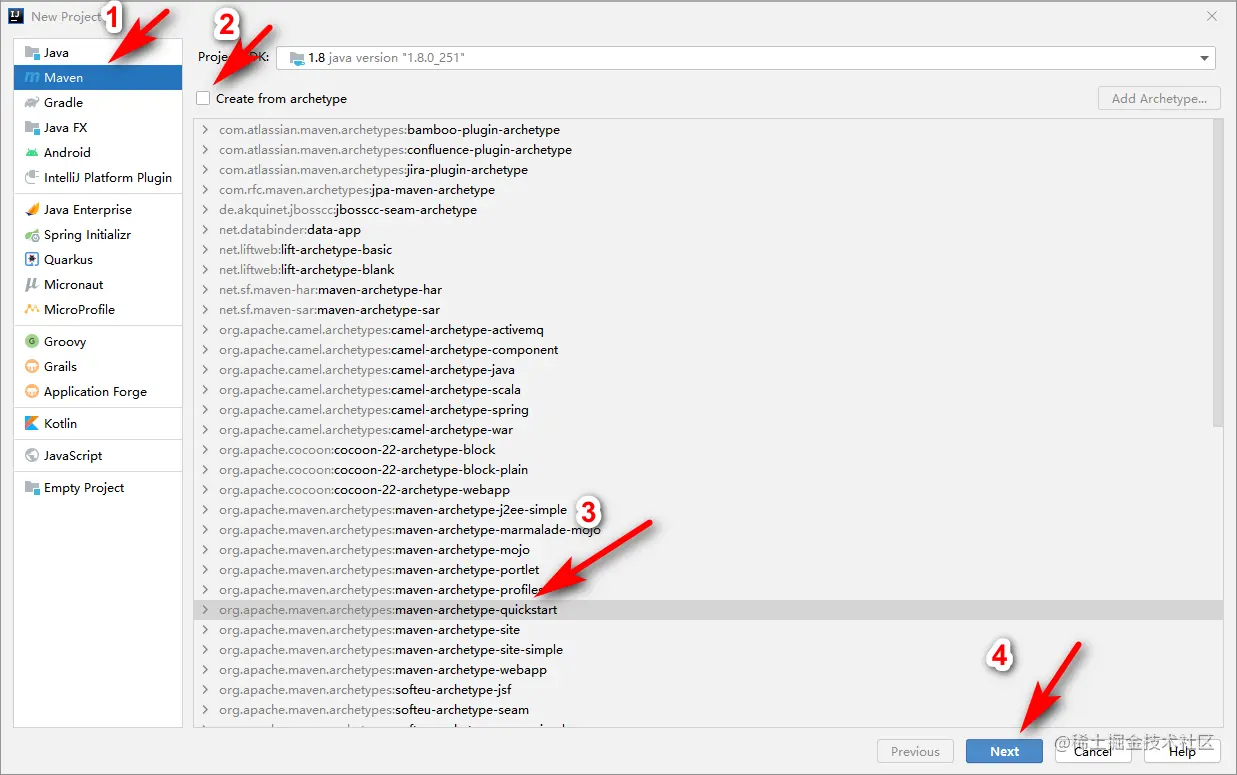
Task: Select maven-archetype-har row
Action: coord(702,290)
